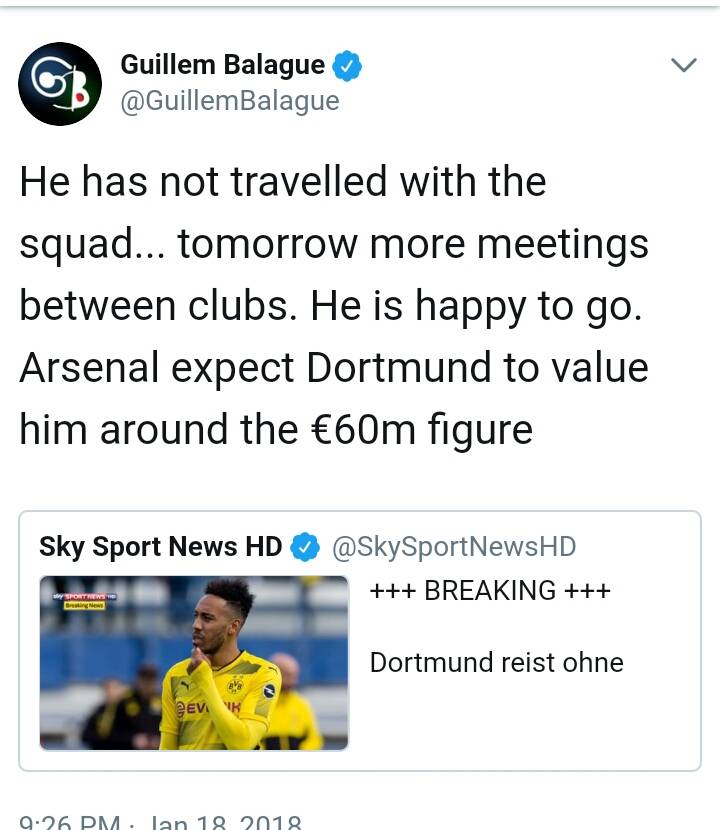Open Guillem Balague's profile avatar

click(60, 84)
